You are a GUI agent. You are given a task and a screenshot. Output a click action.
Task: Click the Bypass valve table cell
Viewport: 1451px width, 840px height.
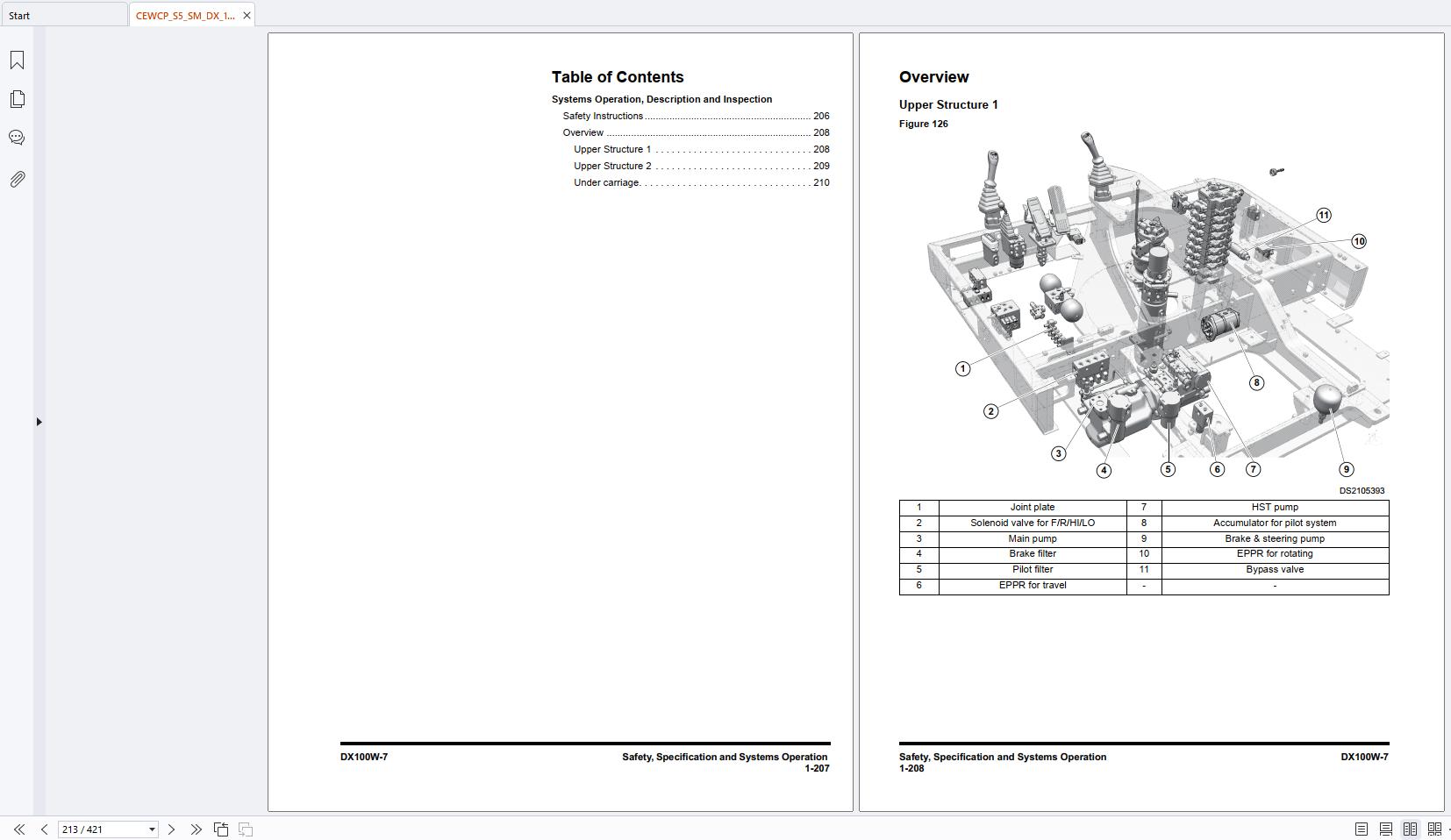(x=1275, y=570)
